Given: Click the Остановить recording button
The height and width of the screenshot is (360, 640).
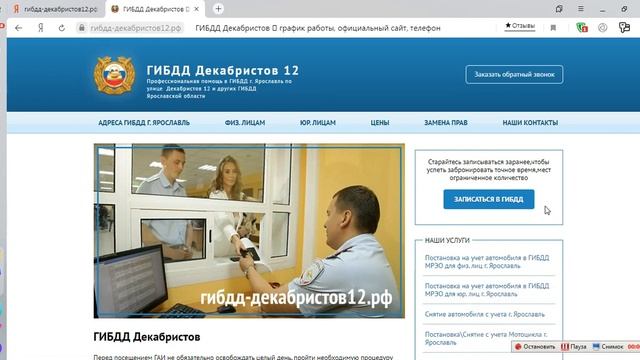Looking at the screenshot, I should 535,347.
